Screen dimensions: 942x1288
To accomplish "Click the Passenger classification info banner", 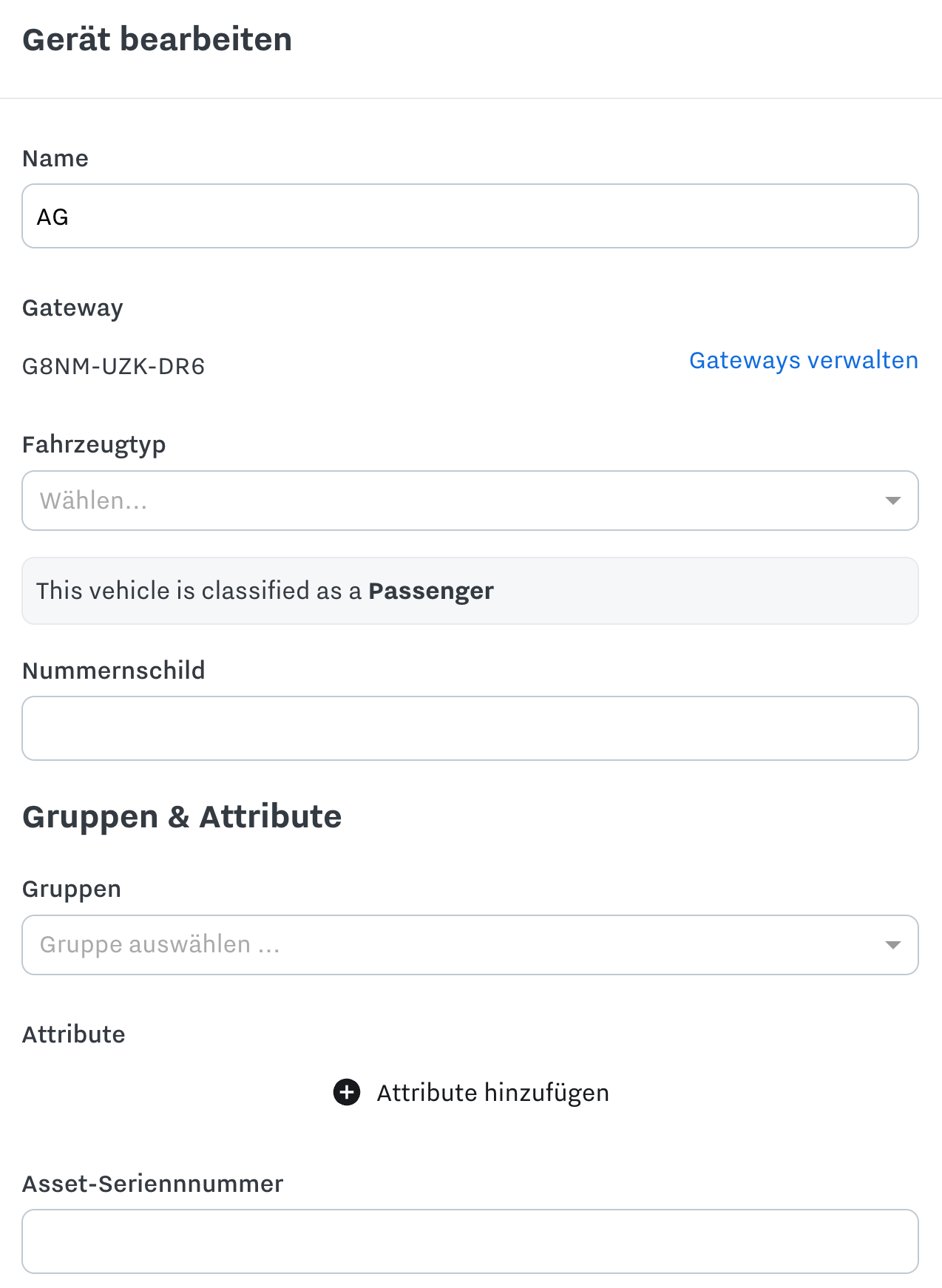I will coord(470,591).
